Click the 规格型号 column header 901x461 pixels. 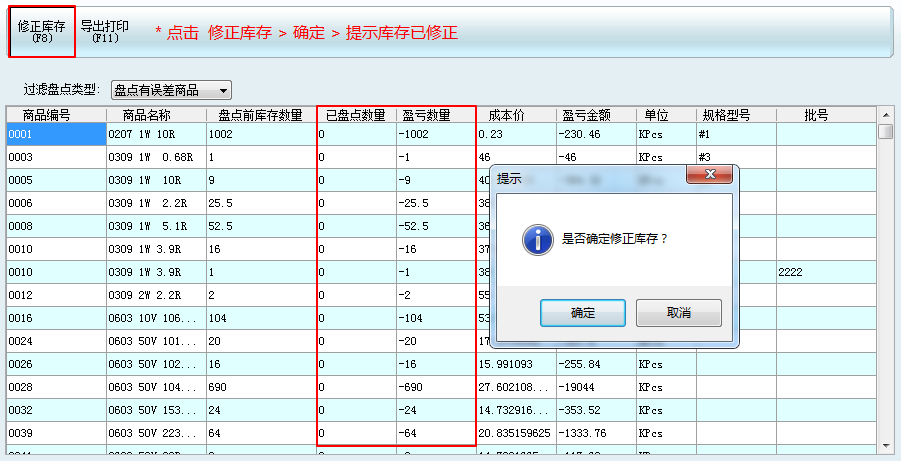click(734, 115)
